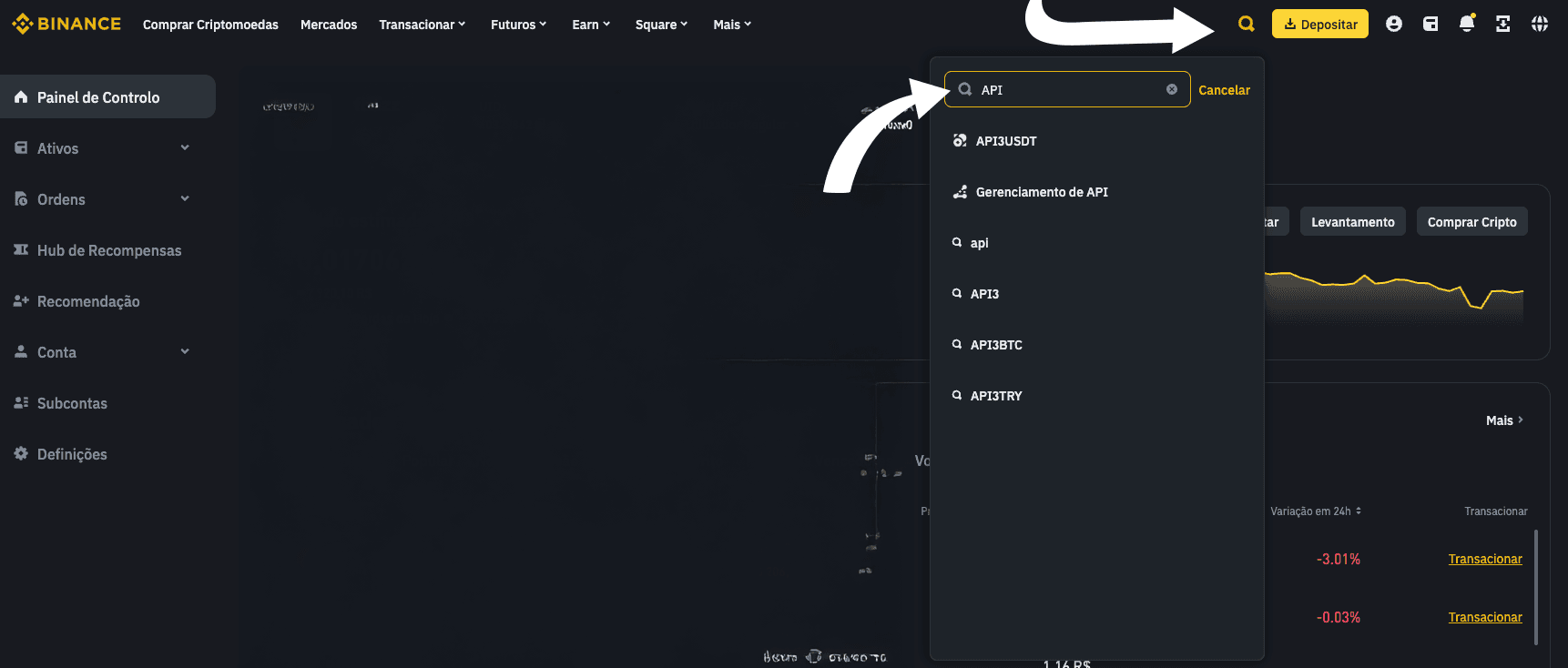Open Hub de Recompensas
Image resolution: width=1568 pixels, height=668 pixels.
pyautogui.click(x=107, y=249)
